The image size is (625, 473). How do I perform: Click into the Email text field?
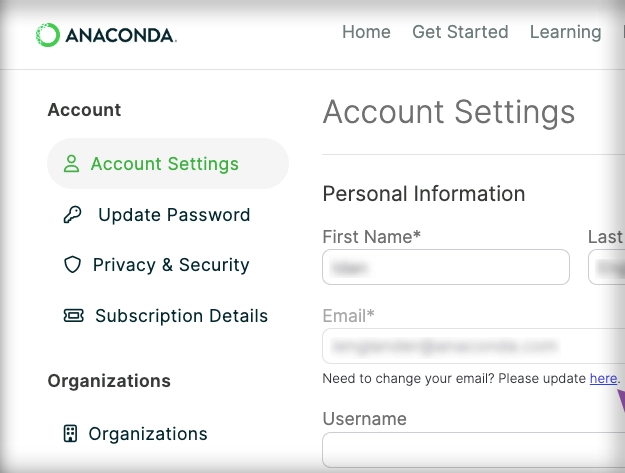tap(474, 346)
